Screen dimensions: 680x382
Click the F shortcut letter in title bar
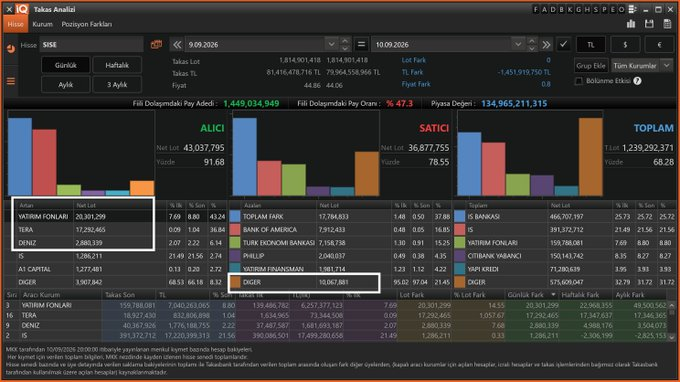[536, 10]
